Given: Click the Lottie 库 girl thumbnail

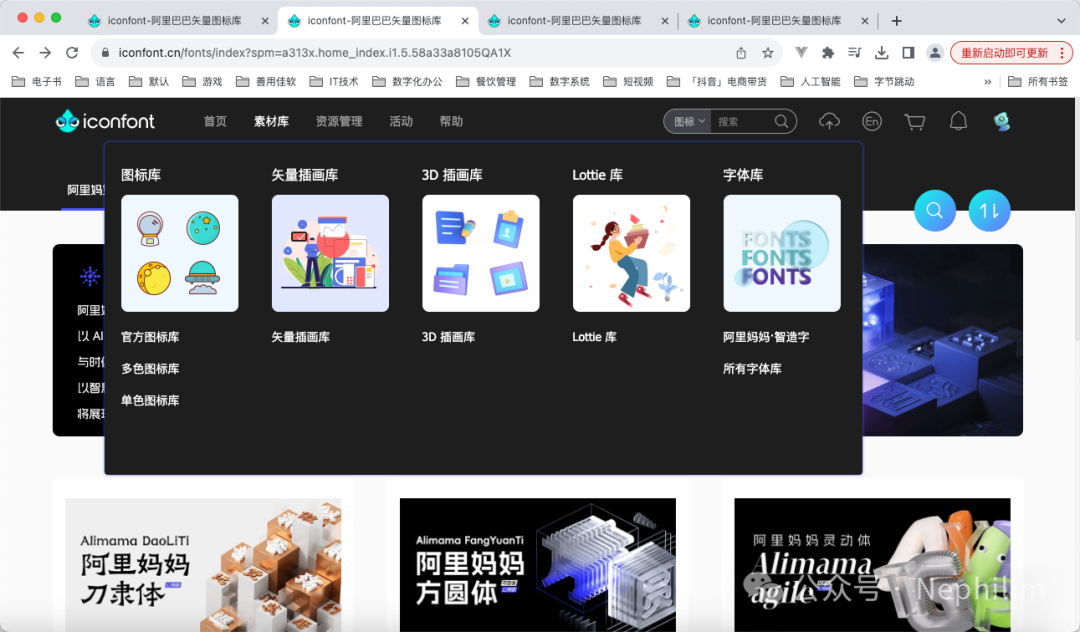Looking at the screenshot, I should tap(632, 253).
